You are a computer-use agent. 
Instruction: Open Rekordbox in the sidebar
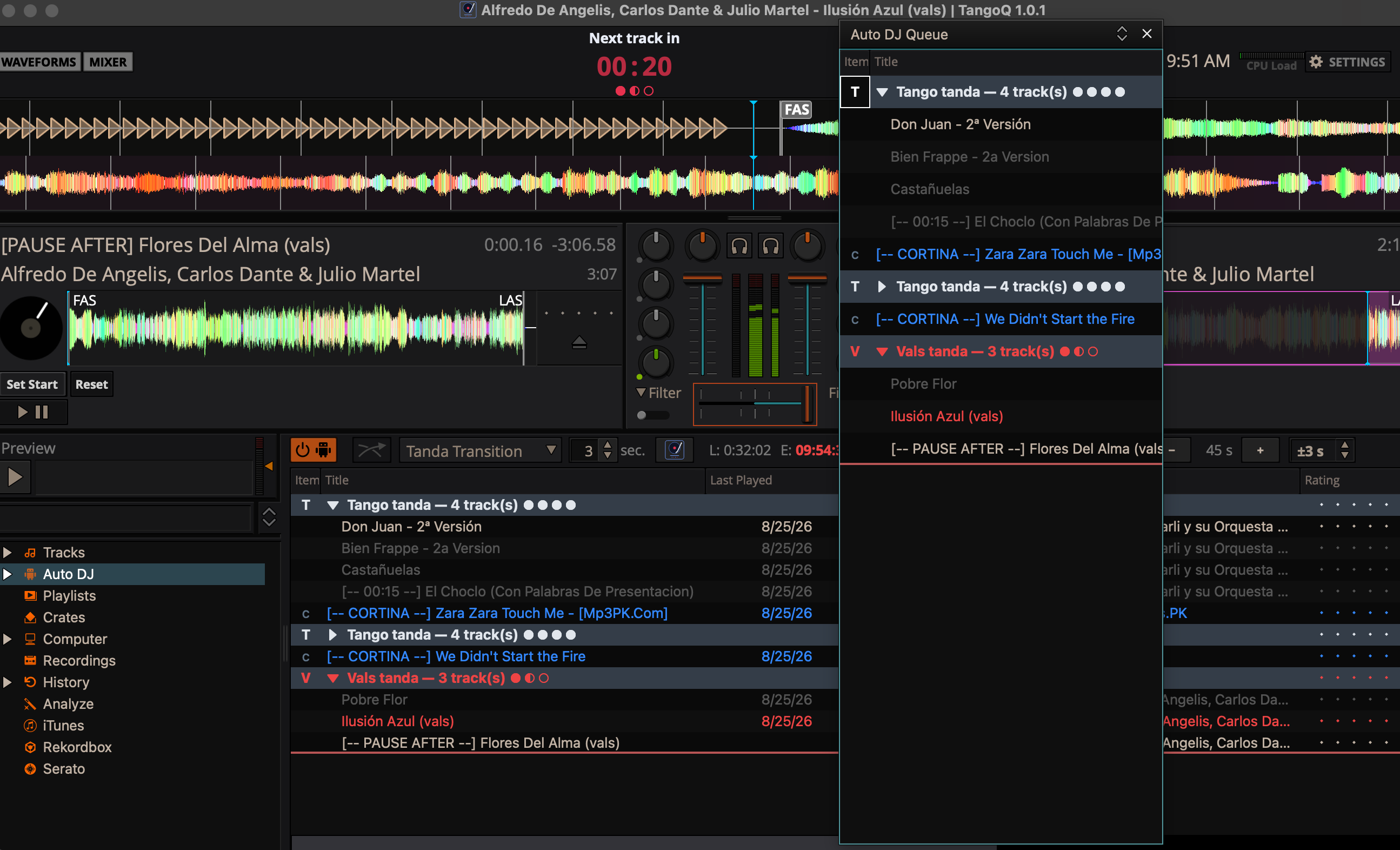point(77,747)
